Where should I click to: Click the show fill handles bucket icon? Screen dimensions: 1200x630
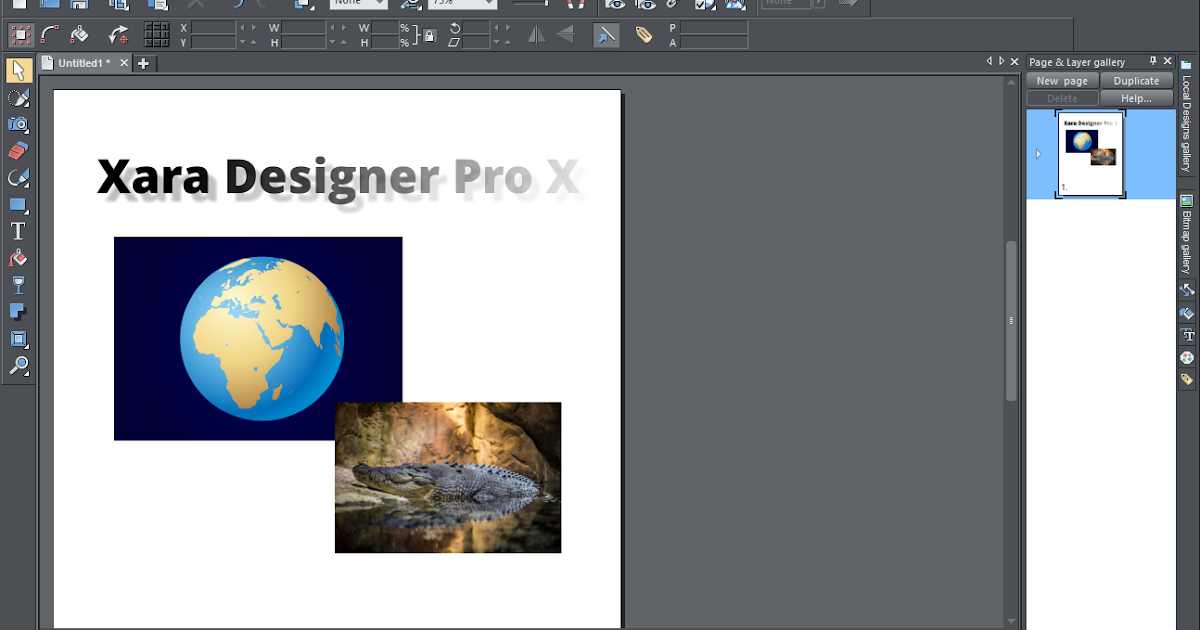click(80, 35)
